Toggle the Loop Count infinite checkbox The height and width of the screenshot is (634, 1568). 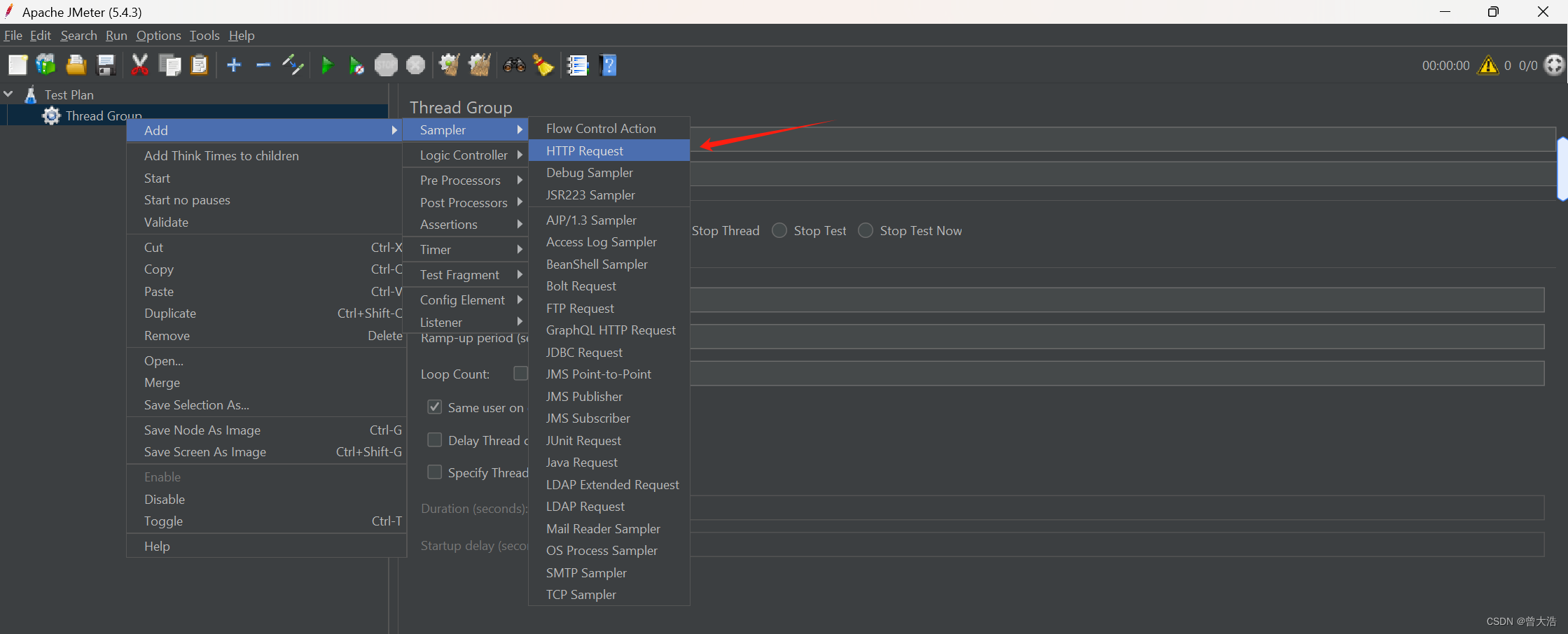point(520,374)
